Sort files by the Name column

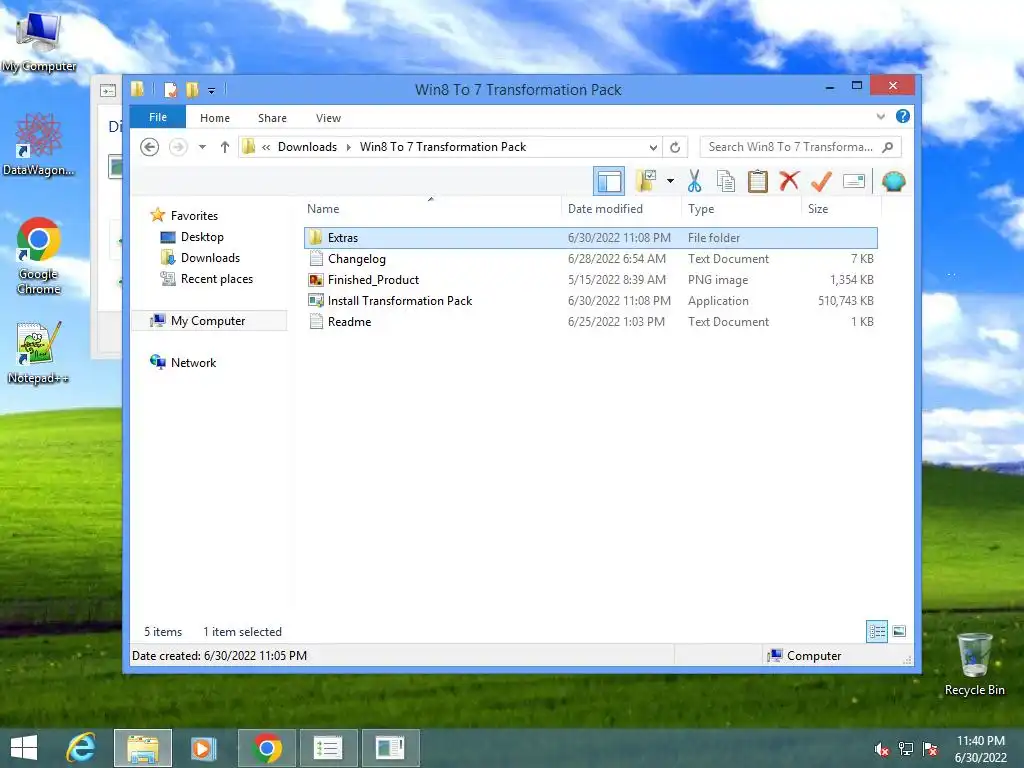pos(431,209)
